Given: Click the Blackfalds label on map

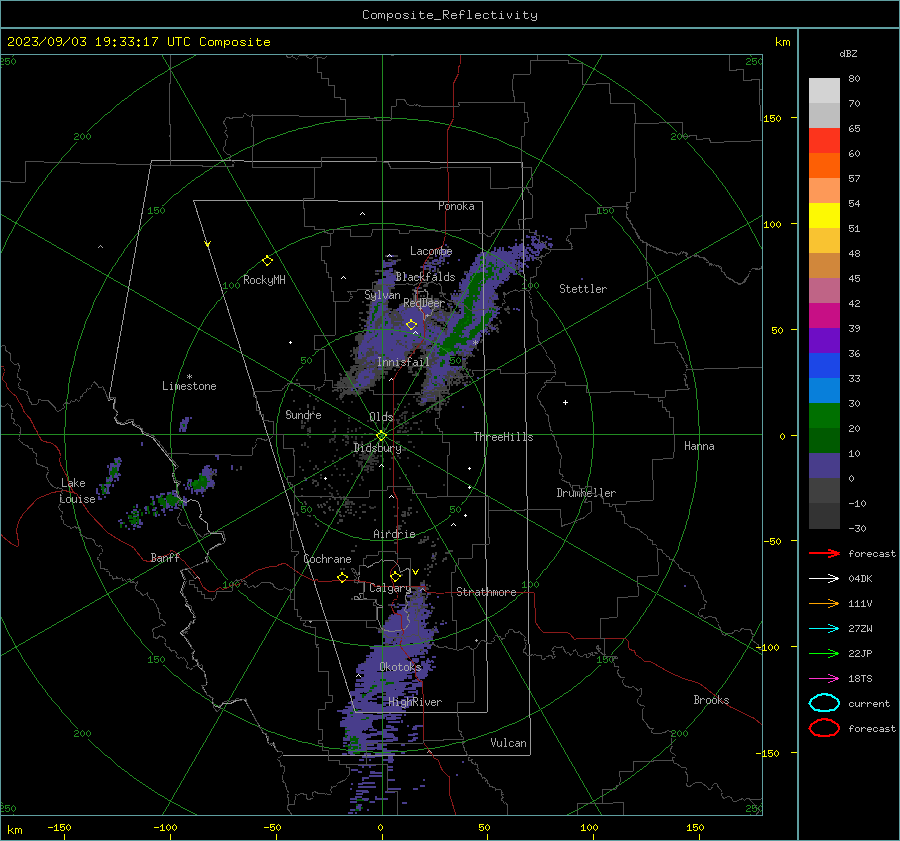Looking at the screenshot, I should [x=425, y=277].
